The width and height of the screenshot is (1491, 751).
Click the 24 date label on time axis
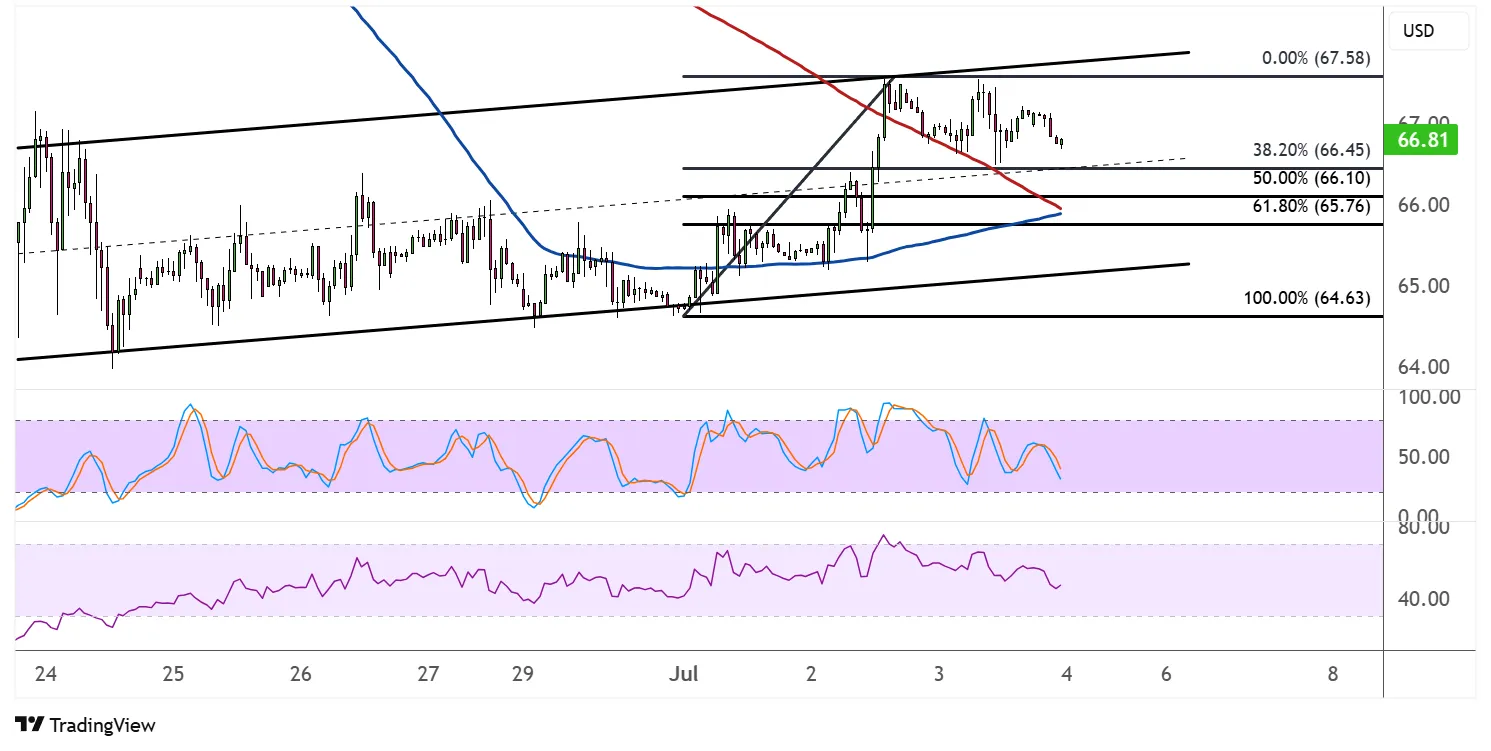(45, 674)
